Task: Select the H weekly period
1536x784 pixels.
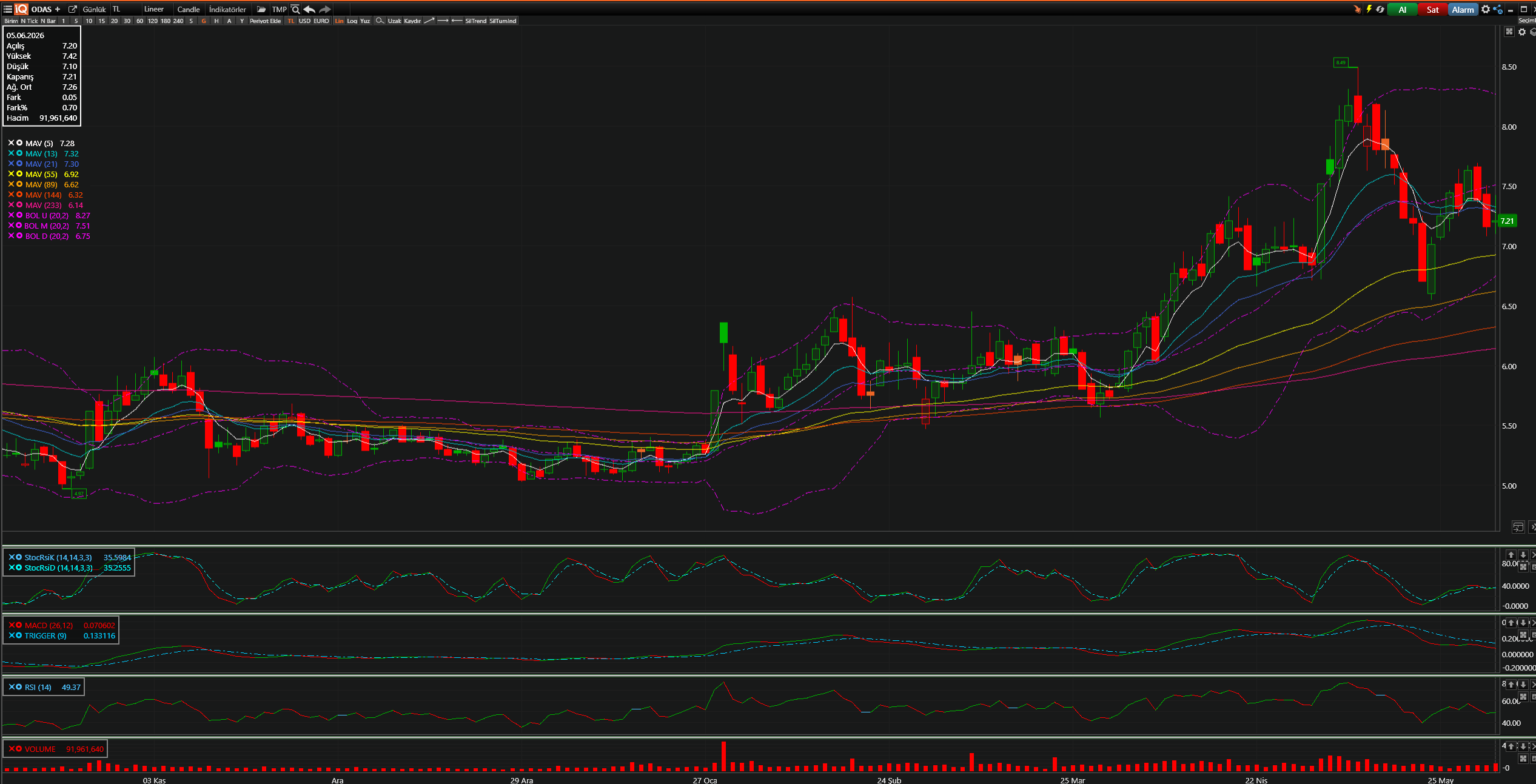Action: [x=216, y=21]
